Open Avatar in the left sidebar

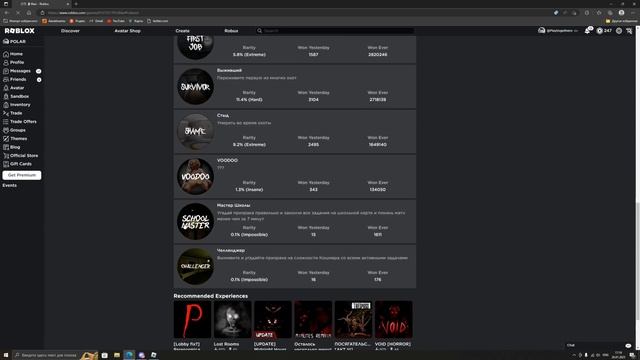pos(13,88)
